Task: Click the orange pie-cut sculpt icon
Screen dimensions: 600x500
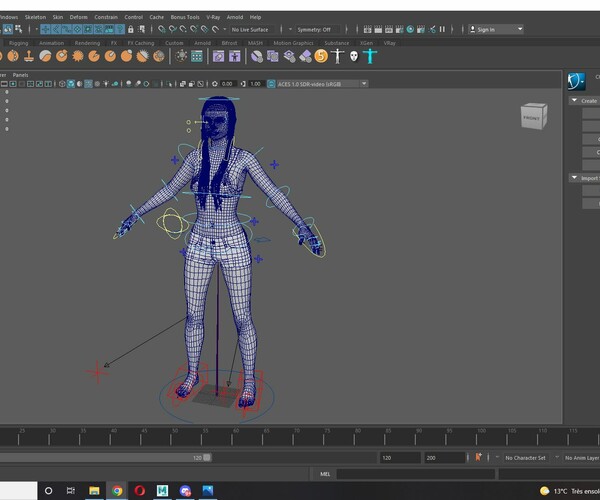Action: 94,57
